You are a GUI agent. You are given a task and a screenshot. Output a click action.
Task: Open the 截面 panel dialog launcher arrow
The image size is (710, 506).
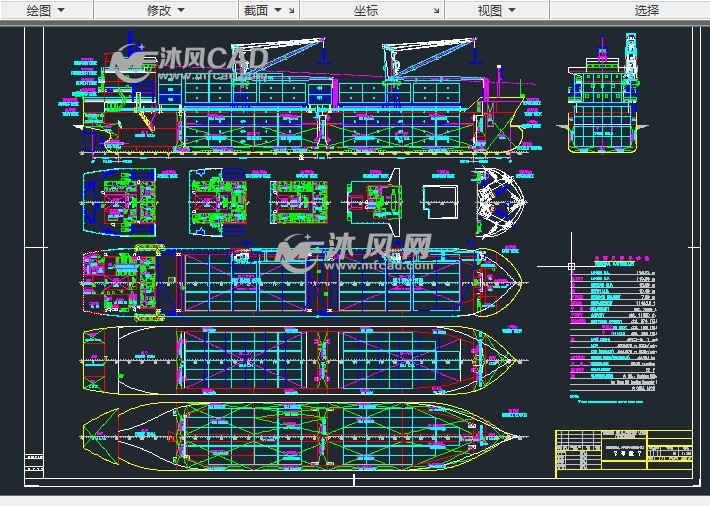point(292,11)
